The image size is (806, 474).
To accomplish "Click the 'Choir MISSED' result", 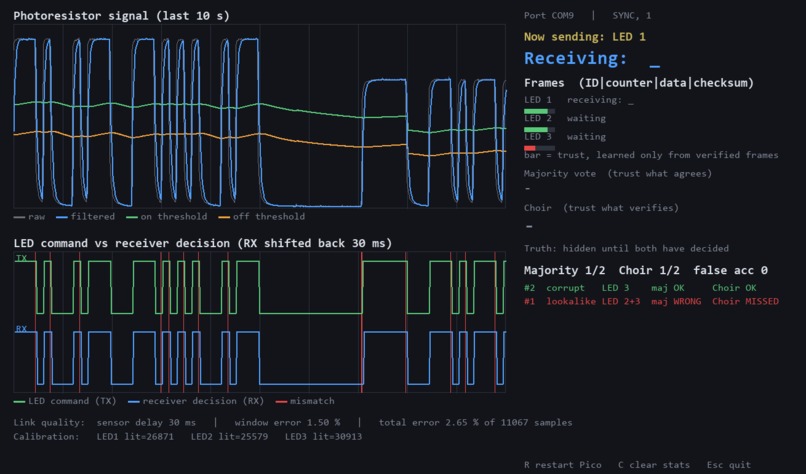I will 745,301.
